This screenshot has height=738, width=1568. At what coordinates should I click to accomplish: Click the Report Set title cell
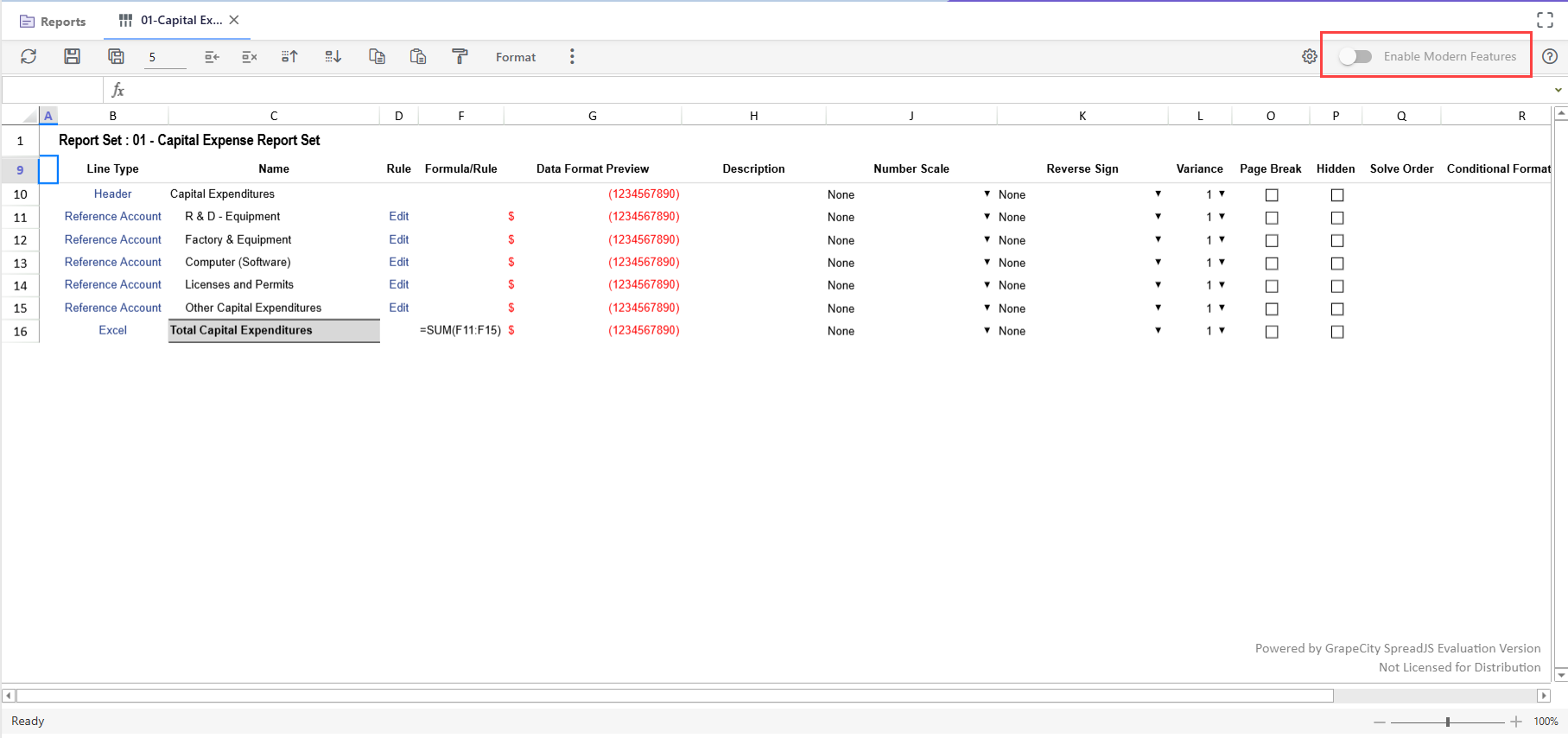coord(189,140)
